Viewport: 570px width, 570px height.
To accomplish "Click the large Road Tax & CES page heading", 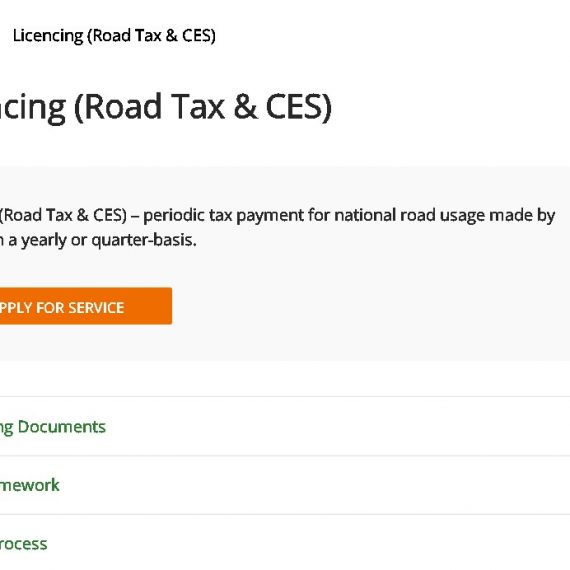I will click(165, 107).
